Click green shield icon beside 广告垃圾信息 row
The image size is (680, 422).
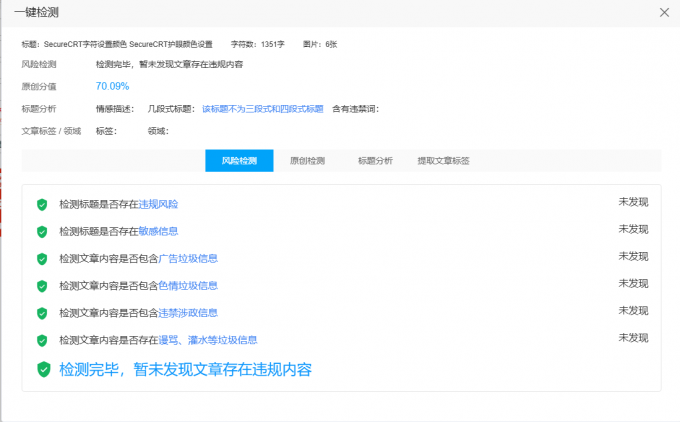(42, 259)
